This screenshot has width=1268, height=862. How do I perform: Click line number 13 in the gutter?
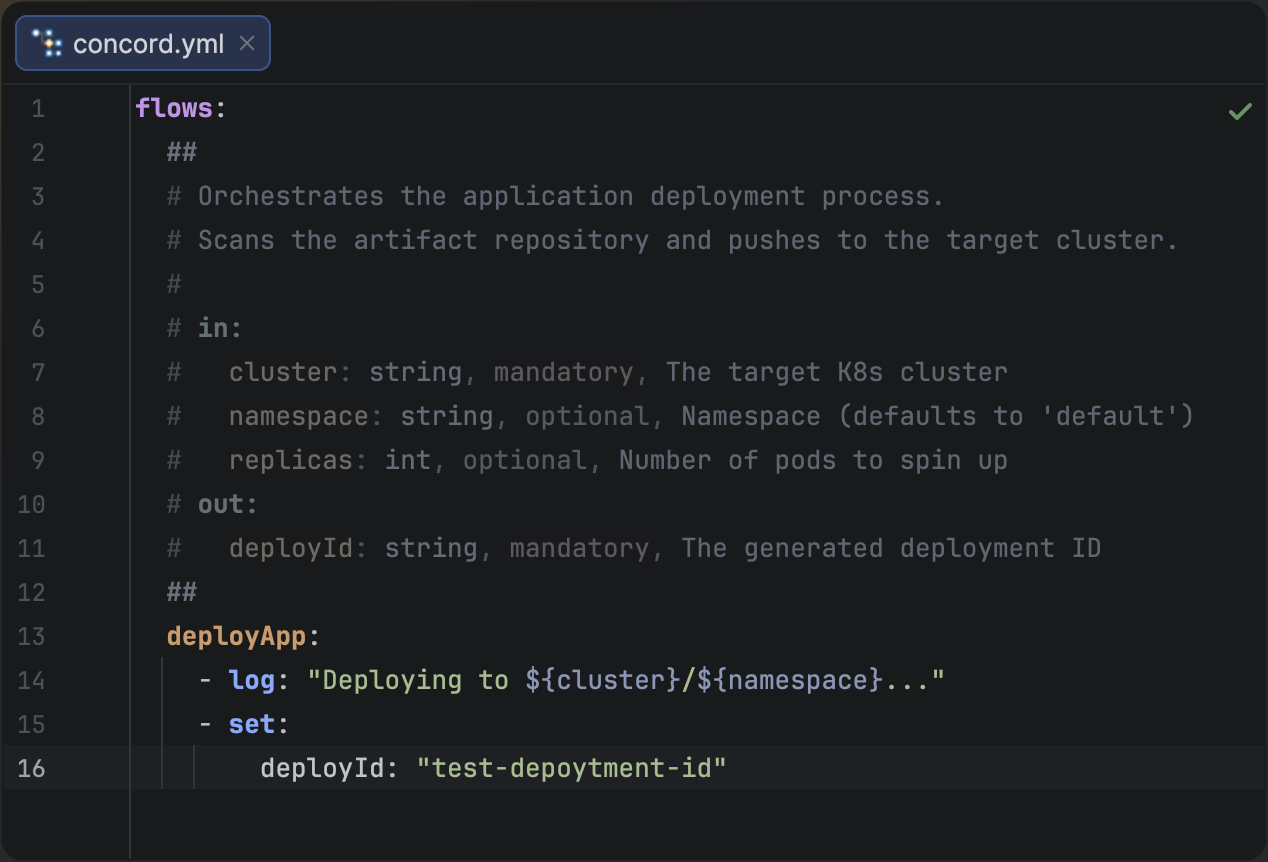click(31, 636)
